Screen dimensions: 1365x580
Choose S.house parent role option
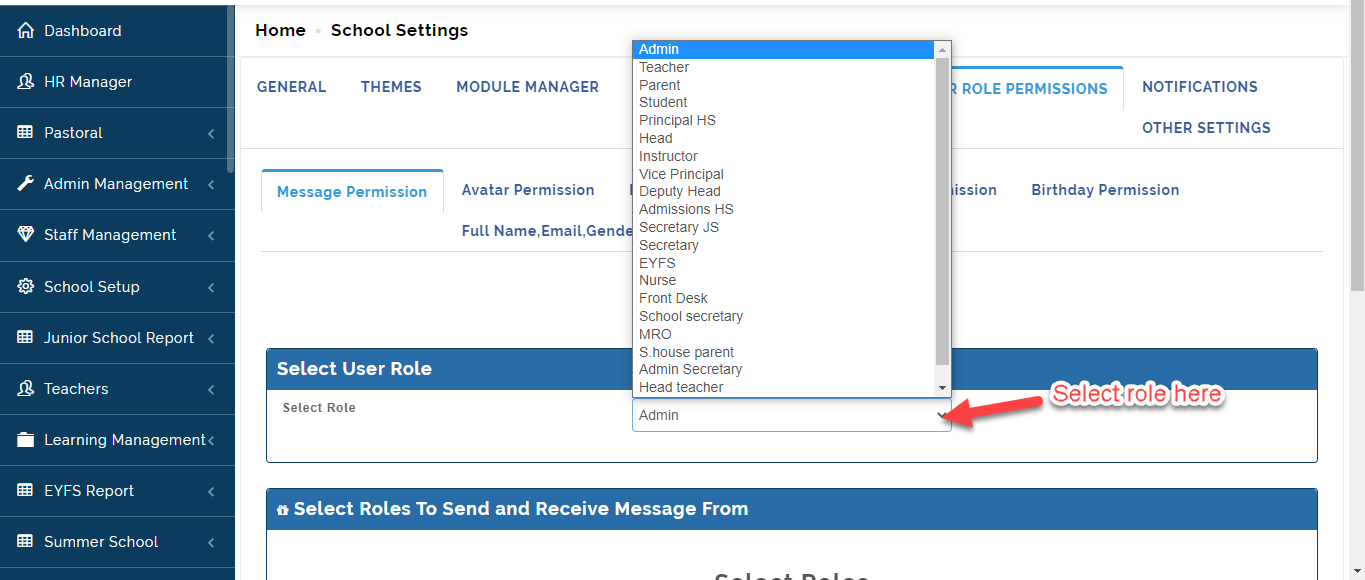783,352
